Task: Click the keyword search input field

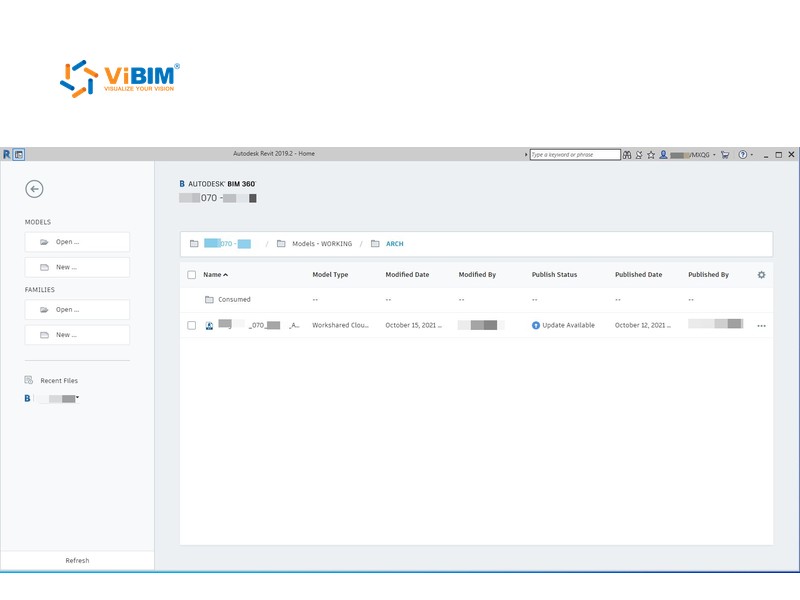Action: (575, 155)
